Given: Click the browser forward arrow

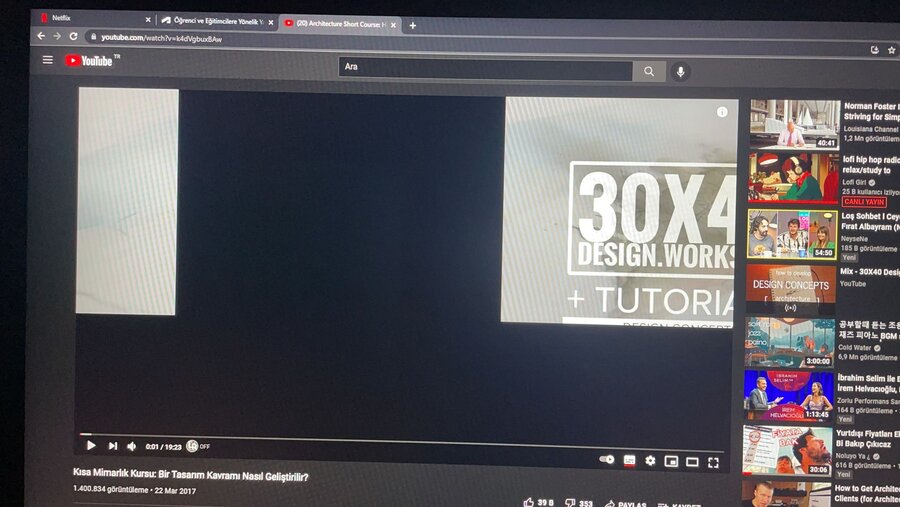Looking at the screenshot, I should click(57, 36).
